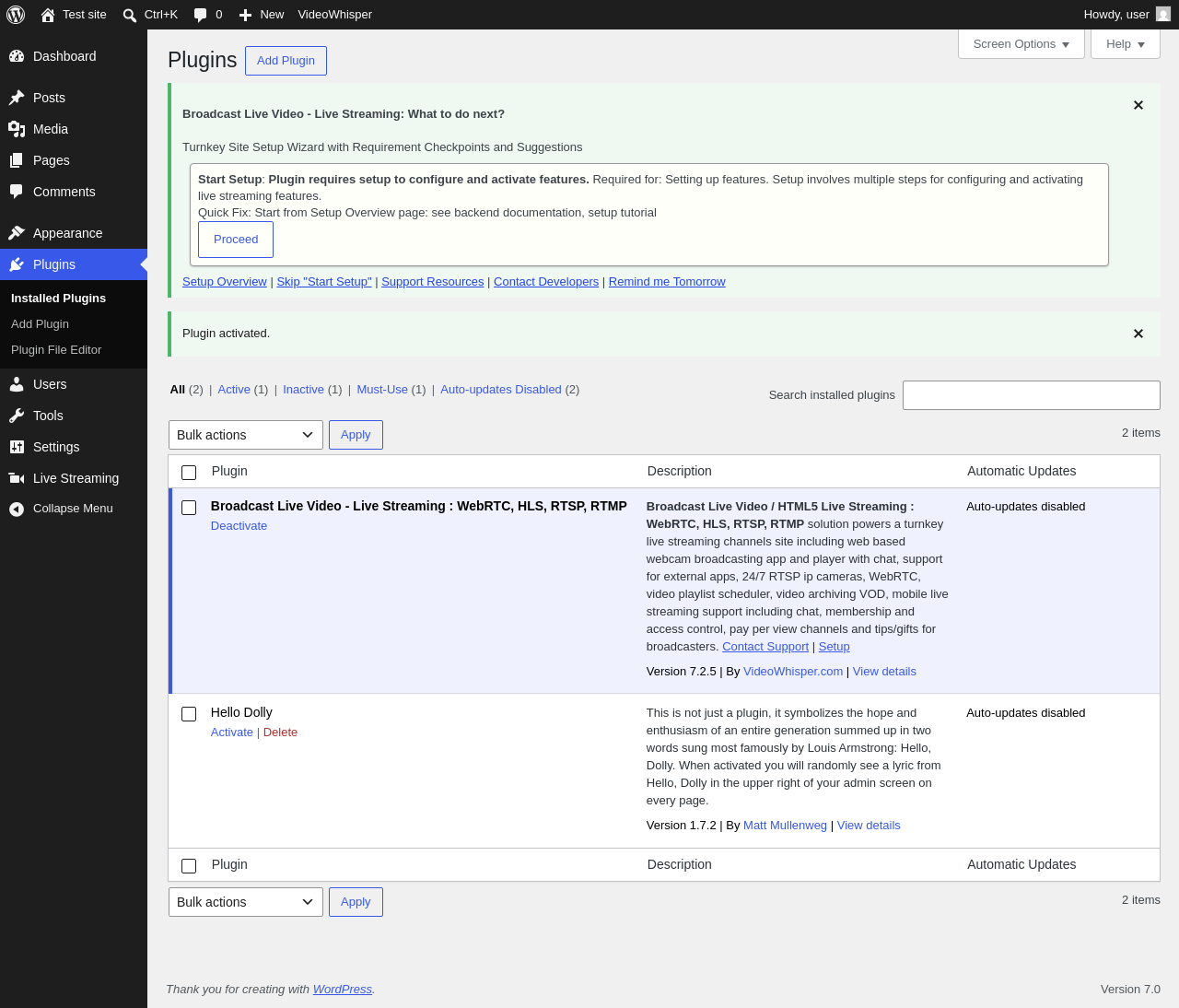
Task: Click the top Apply button
Action: (356, 435)
